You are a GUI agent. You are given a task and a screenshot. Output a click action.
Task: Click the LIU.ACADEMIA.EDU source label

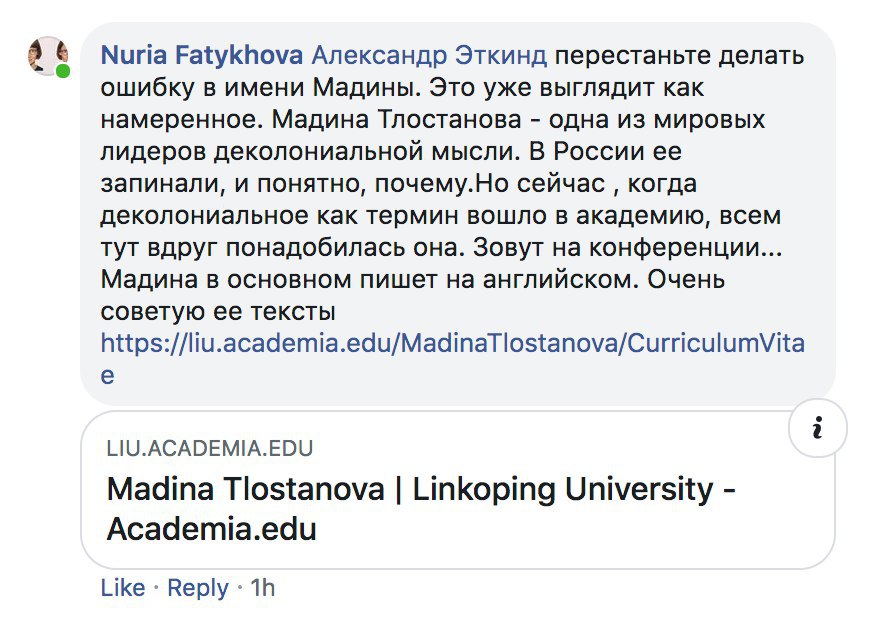click(210, 449)
